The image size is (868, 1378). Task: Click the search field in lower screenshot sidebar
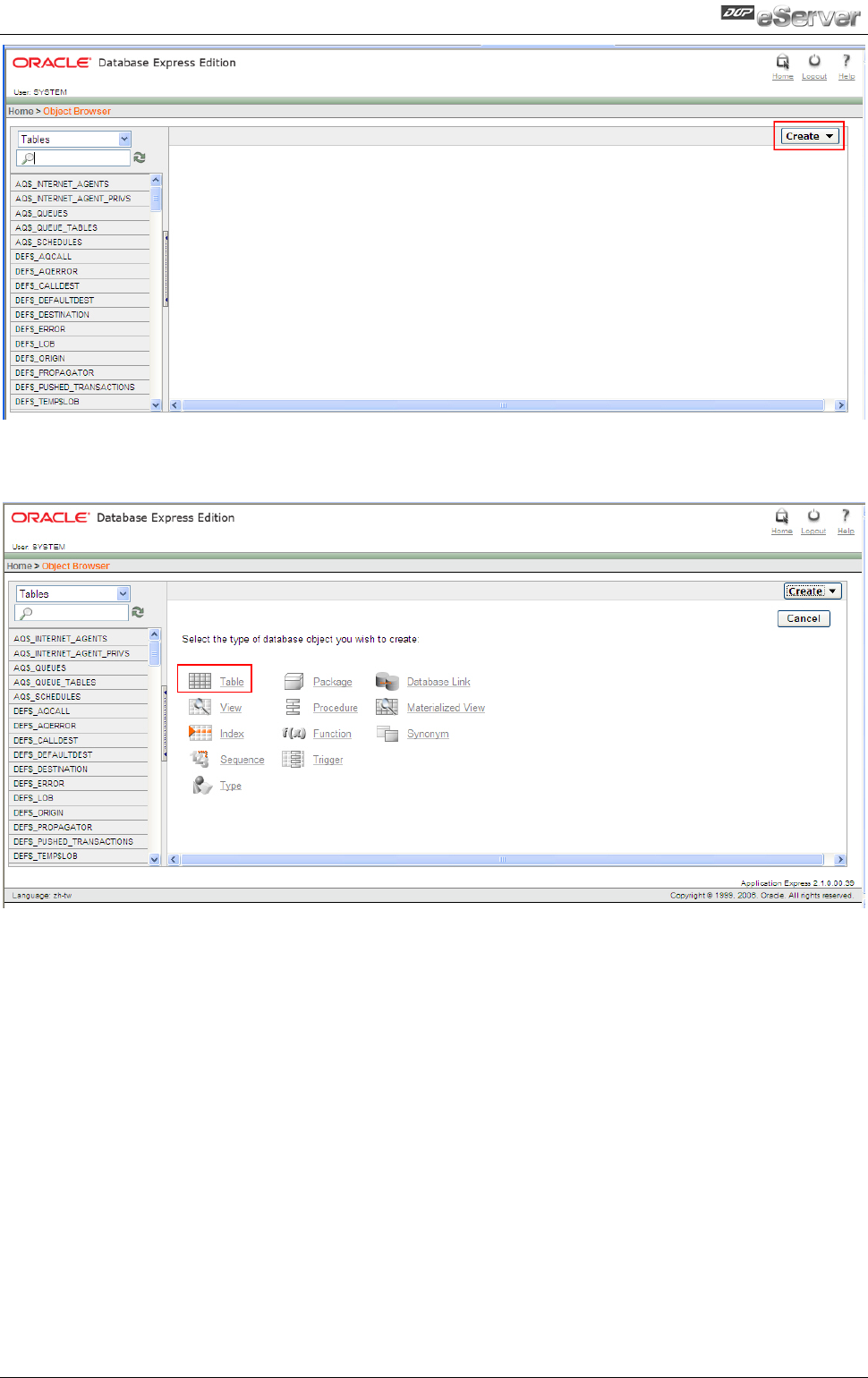click(72, 612)
